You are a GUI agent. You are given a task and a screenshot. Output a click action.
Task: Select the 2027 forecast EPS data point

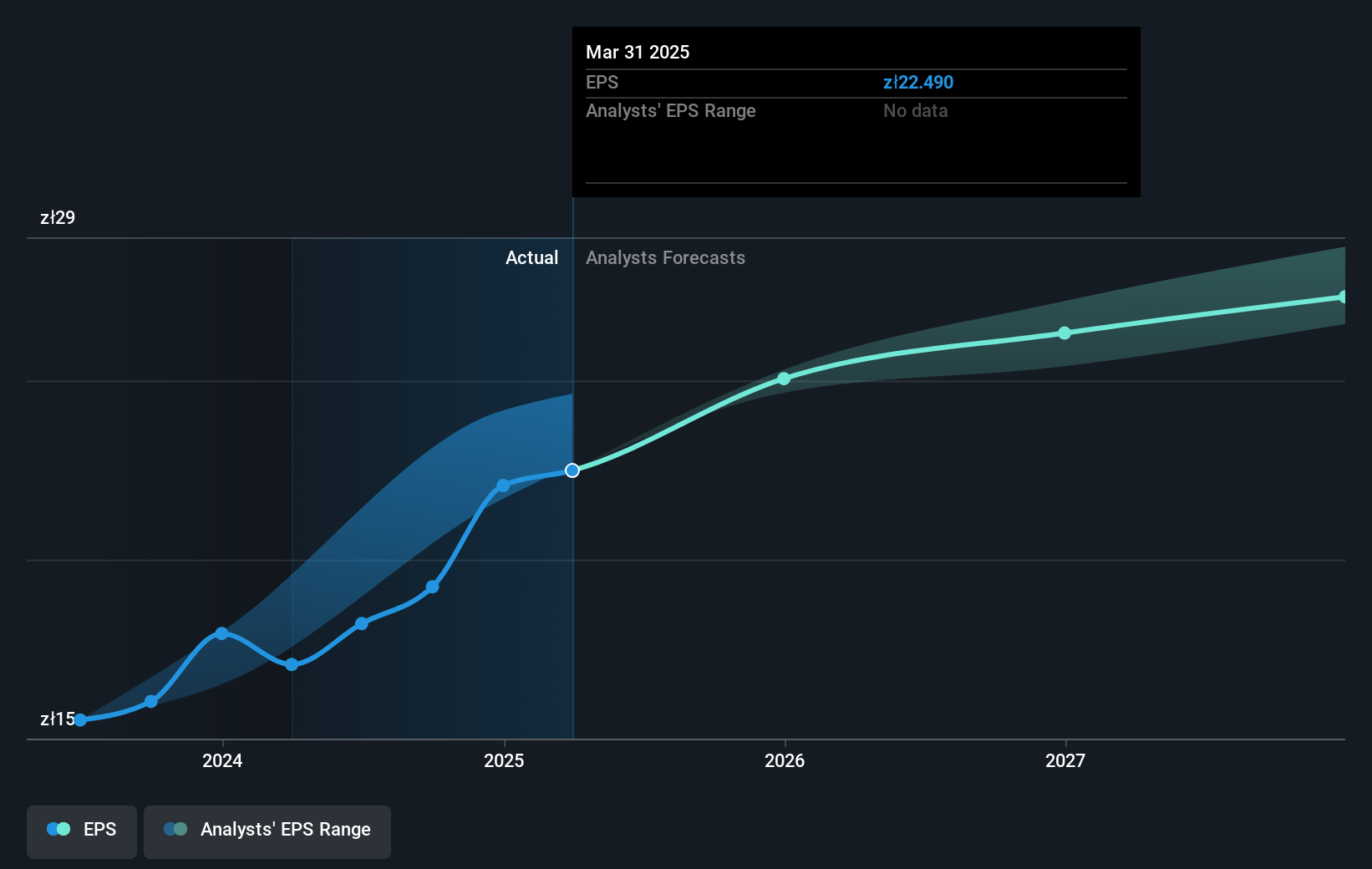[1065, 333]
